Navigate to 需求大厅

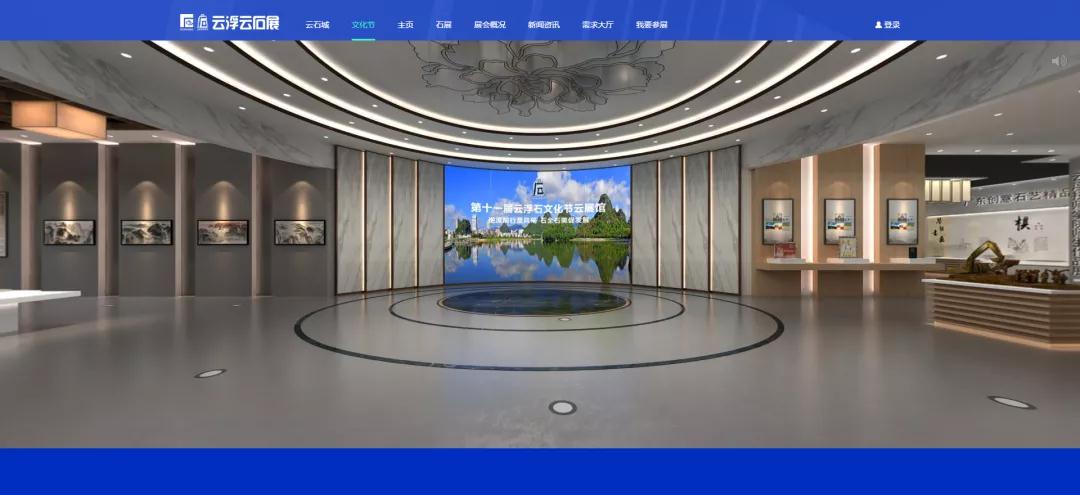(x=597, y=25)
